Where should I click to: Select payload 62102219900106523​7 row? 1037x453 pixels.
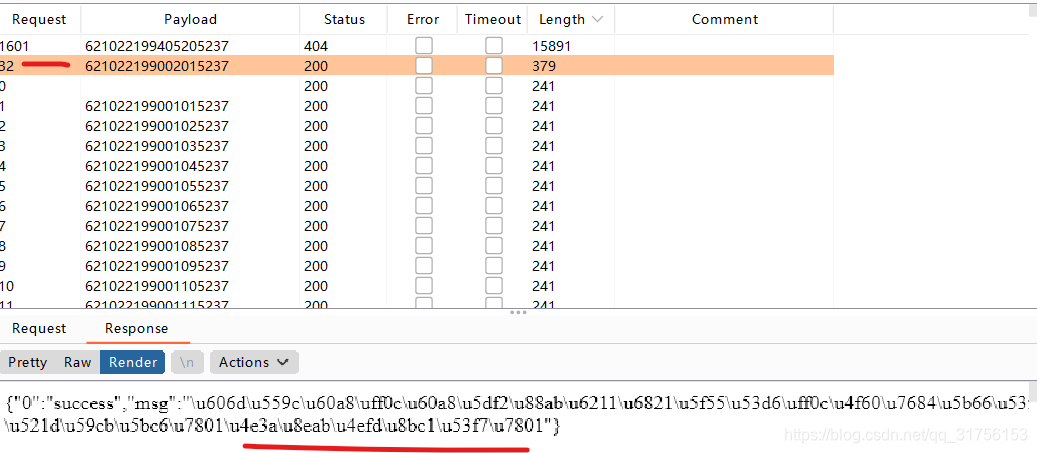click(x=417, y=206)
